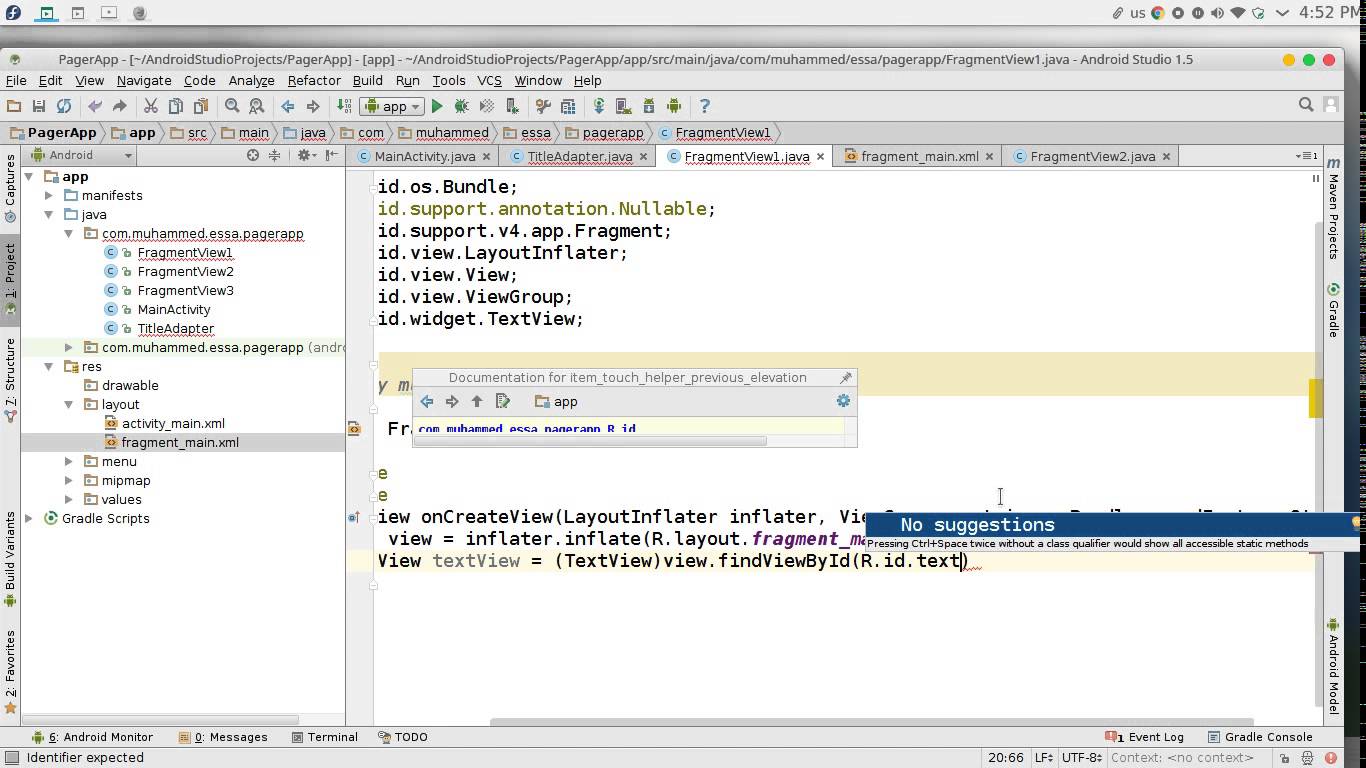Open the documentation popup settings gear
Viewport: 1366px width, 768px height.
pos(842,401)
